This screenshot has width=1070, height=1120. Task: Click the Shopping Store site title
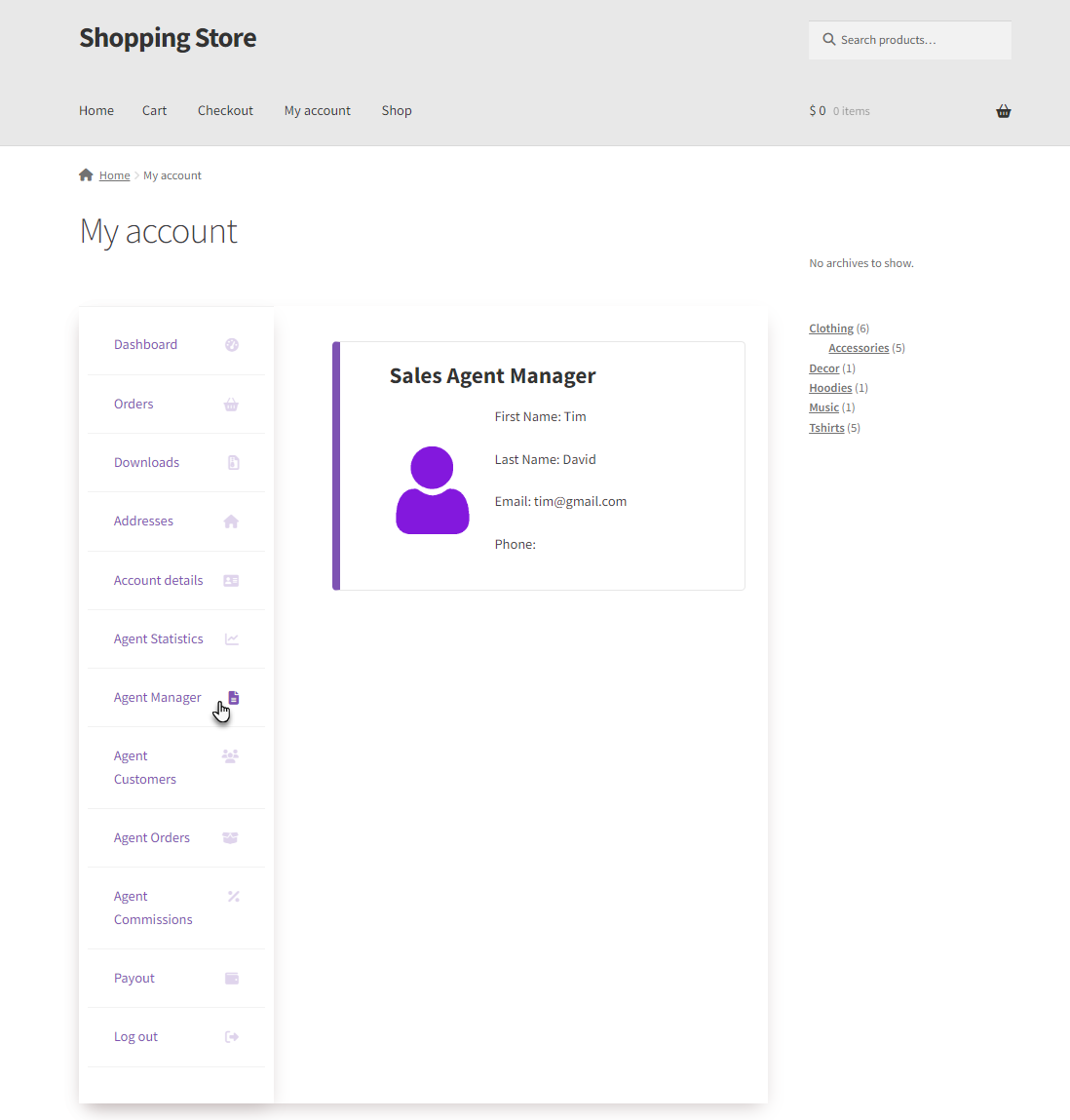coord(168,38)
